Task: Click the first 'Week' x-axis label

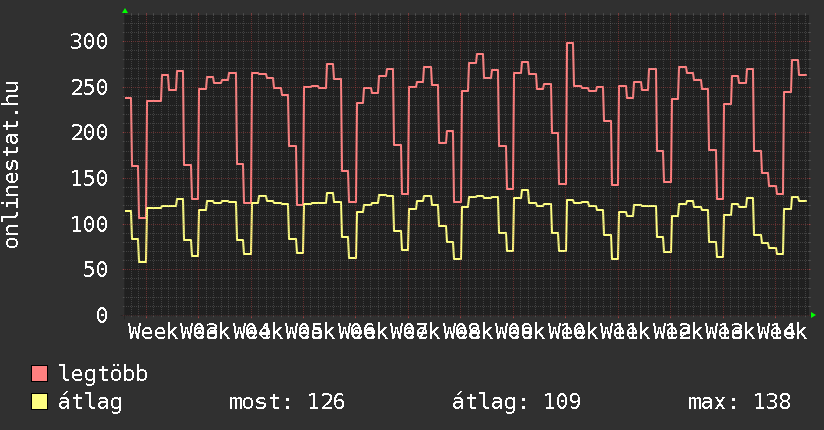Action: [153, 331]
